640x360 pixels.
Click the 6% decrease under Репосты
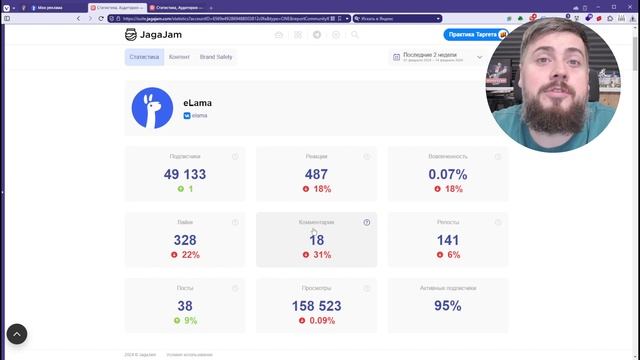tap(448, 255)
